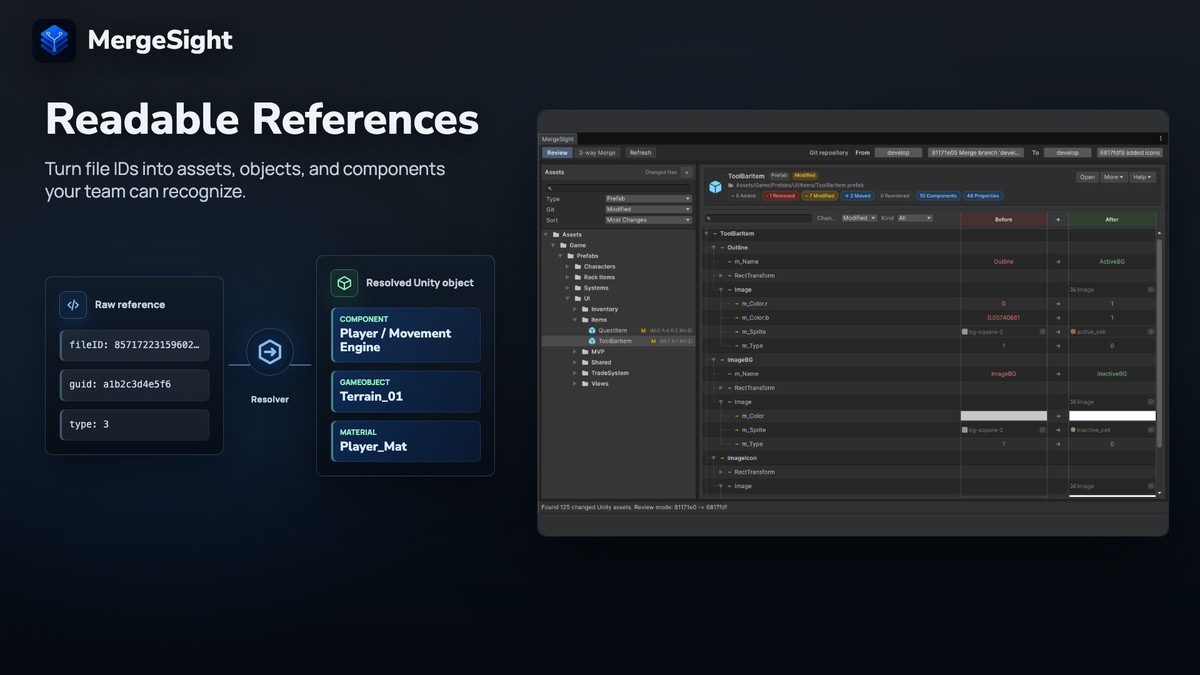This screenshot has width=1200, height=675.
Task: Click the folder icon beside the prefab path
Action: click(x=730, y=185)
